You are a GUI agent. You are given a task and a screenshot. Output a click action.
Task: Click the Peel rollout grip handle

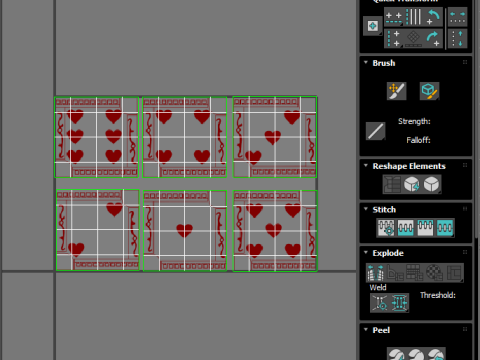[x=465, y=329]
